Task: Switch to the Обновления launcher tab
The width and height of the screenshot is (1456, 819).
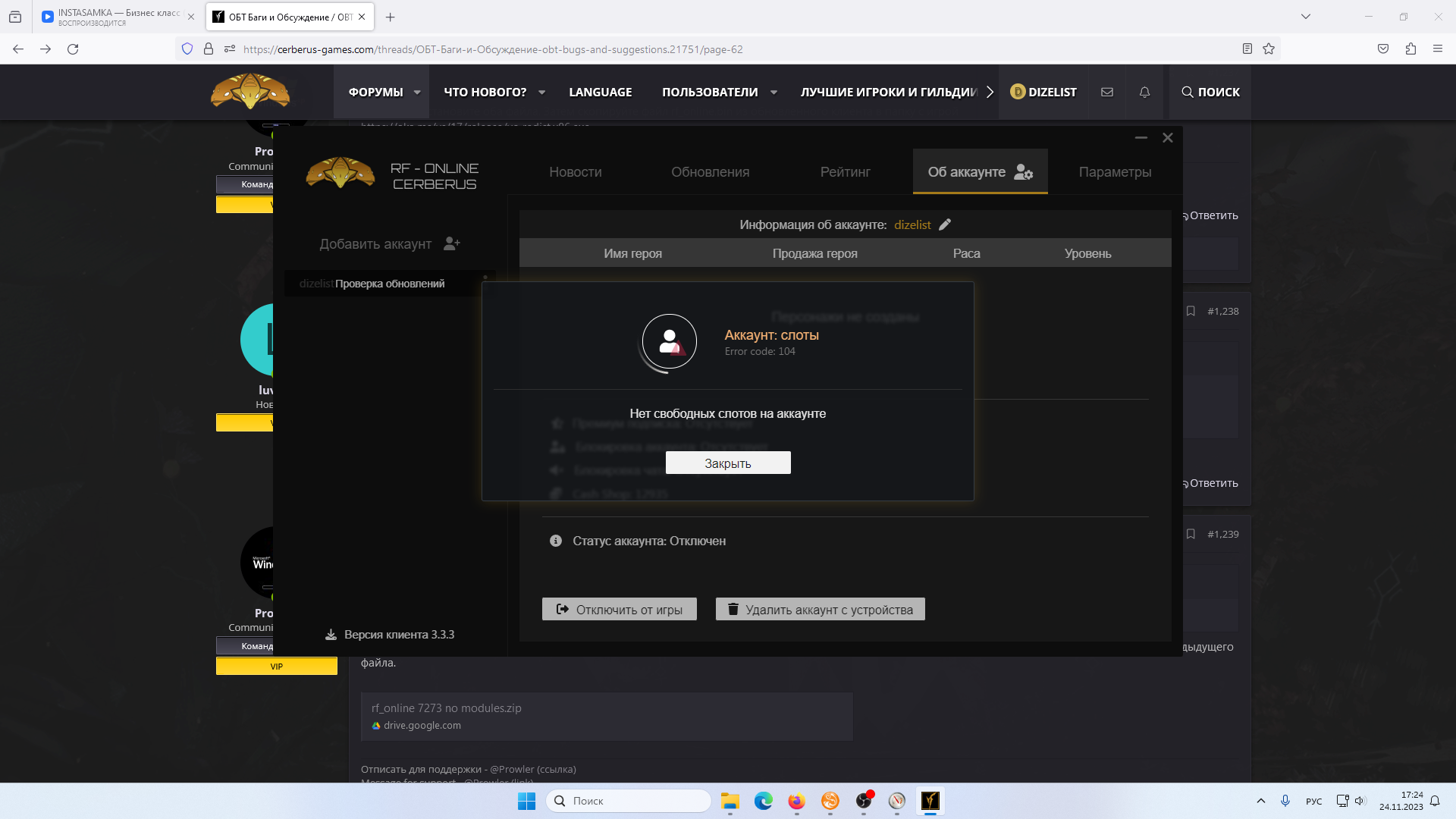Action: click(711, 172)
